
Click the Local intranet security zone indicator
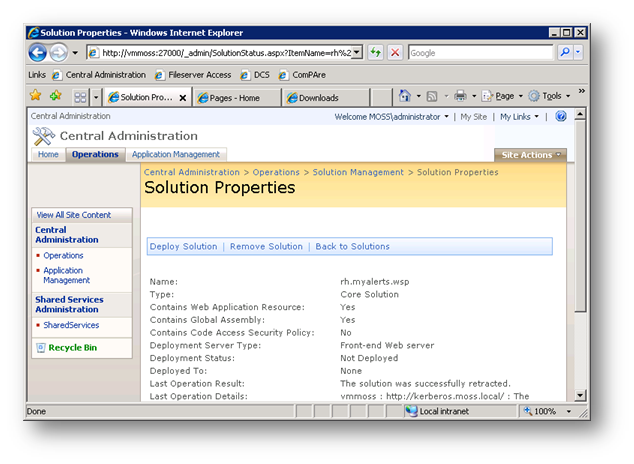[x=437, y=411]
